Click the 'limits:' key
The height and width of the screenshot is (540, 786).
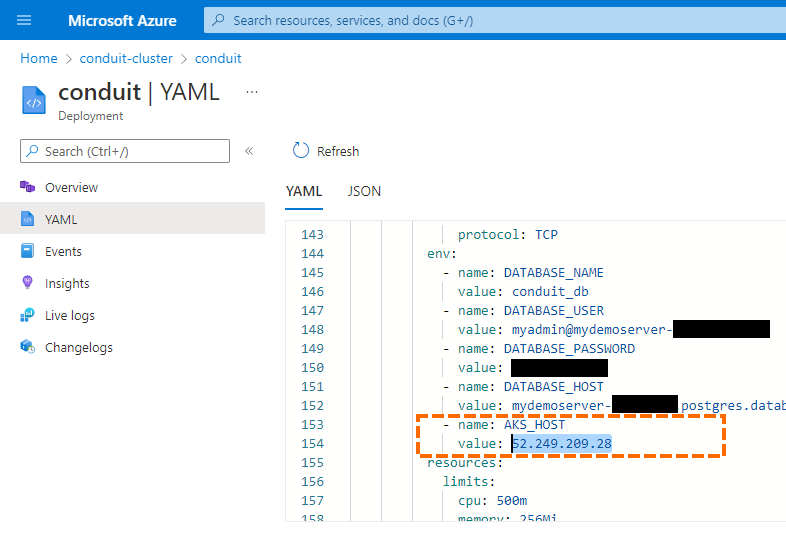pyautogui.click(x=469, y=482)
